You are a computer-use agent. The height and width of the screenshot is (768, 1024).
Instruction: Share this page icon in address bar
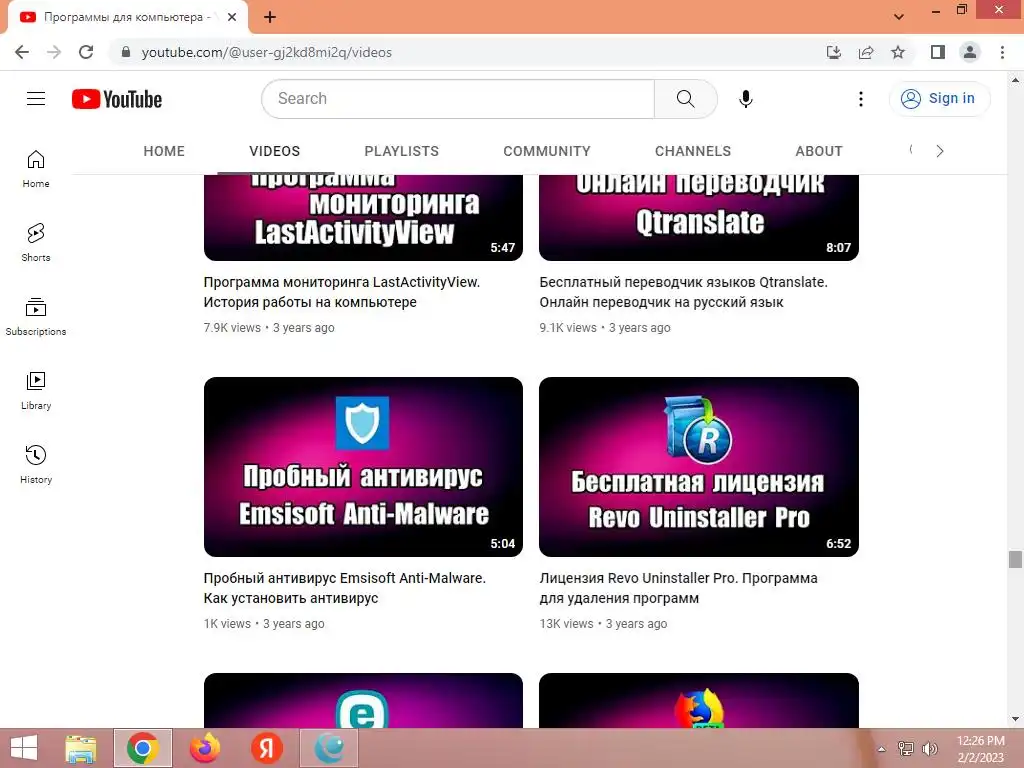(x=866, y=52)
